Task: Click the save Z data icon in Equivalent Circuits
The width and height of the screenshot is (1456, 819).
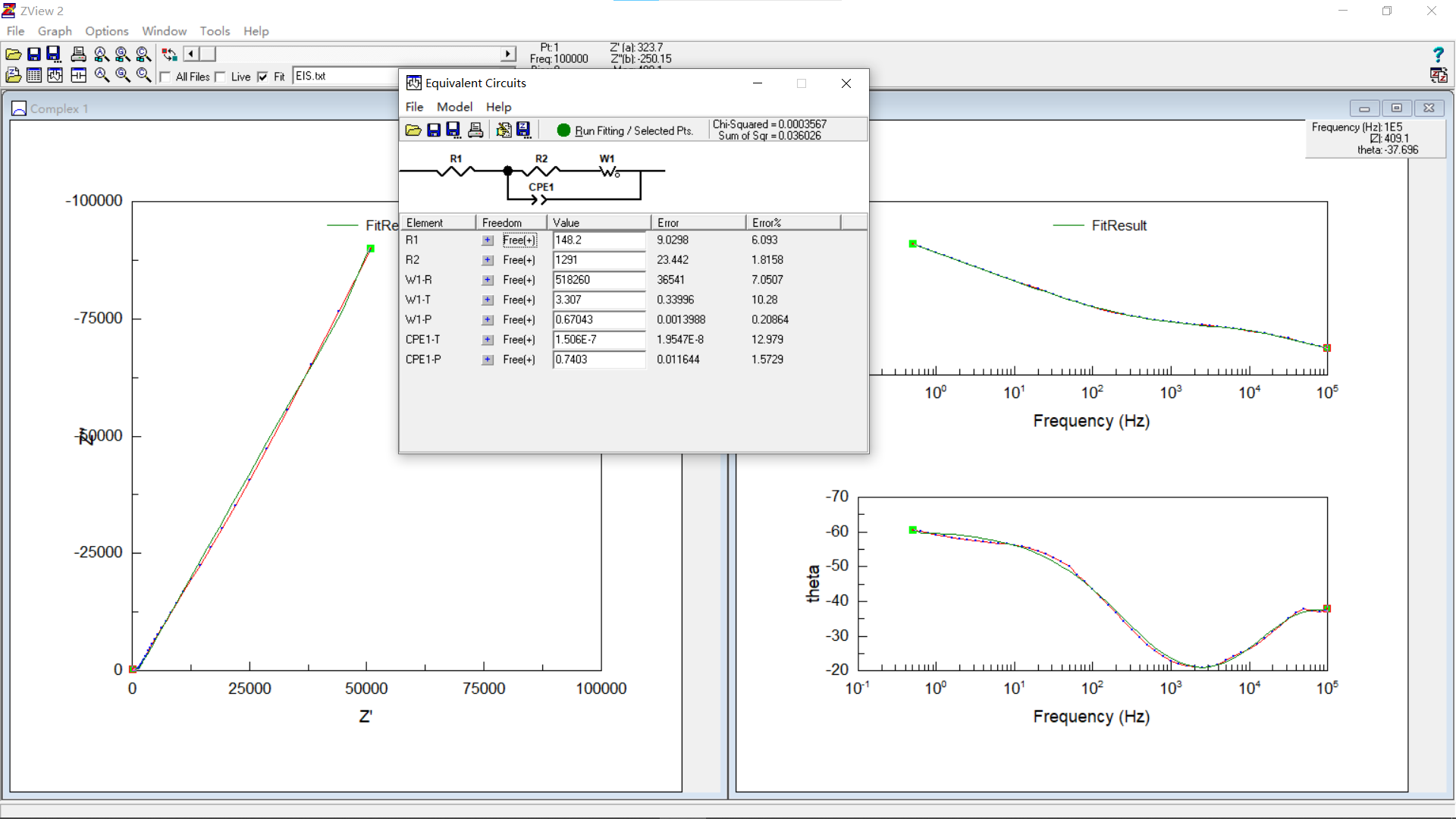Action: 523,130
